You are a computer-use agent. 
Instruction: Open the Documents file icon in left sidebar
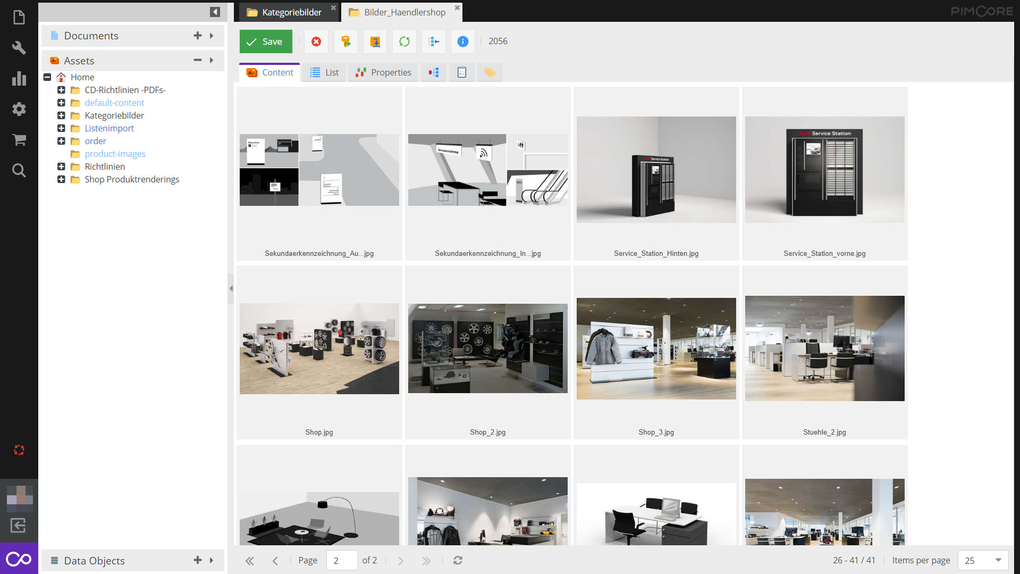coord(19,18)
